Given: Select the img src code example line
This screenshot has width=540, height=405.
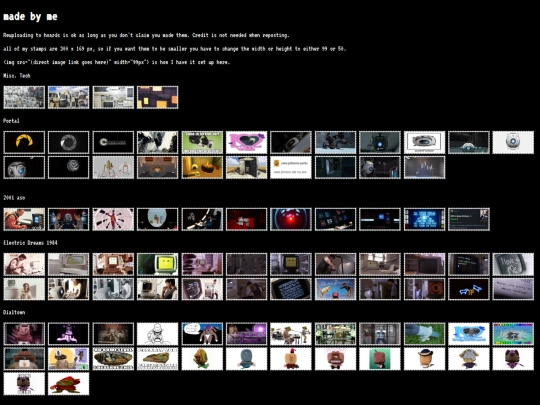Looking at the screenshot, I should 116,62.
